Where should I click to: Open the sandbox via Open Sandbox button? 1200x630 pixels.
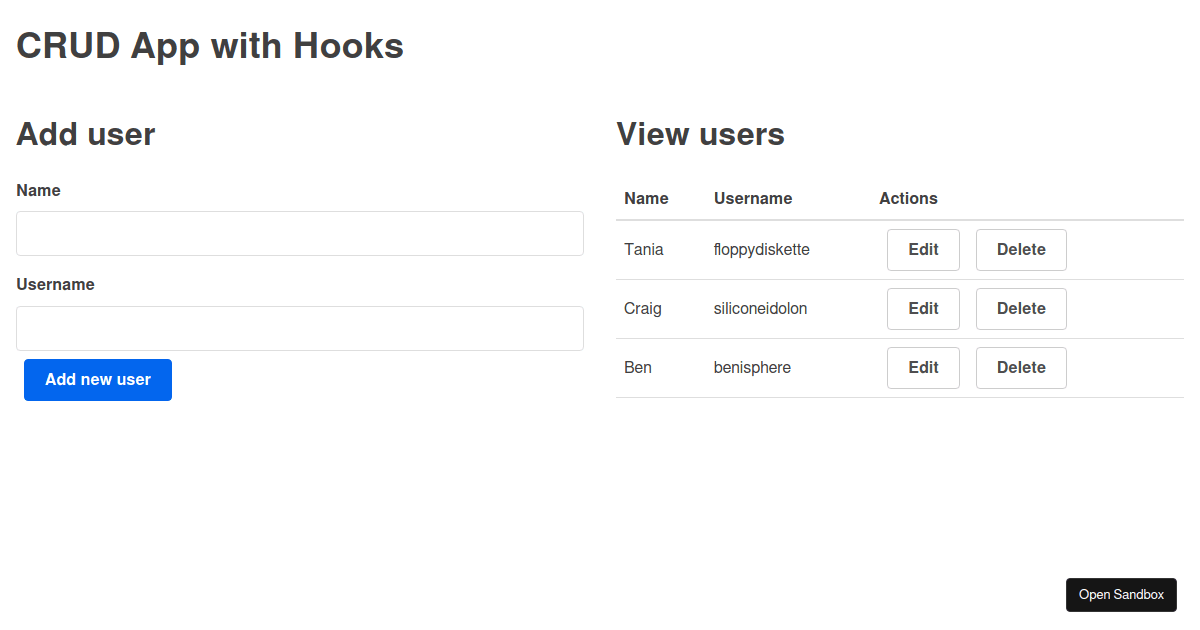(x=1121, y=594)
